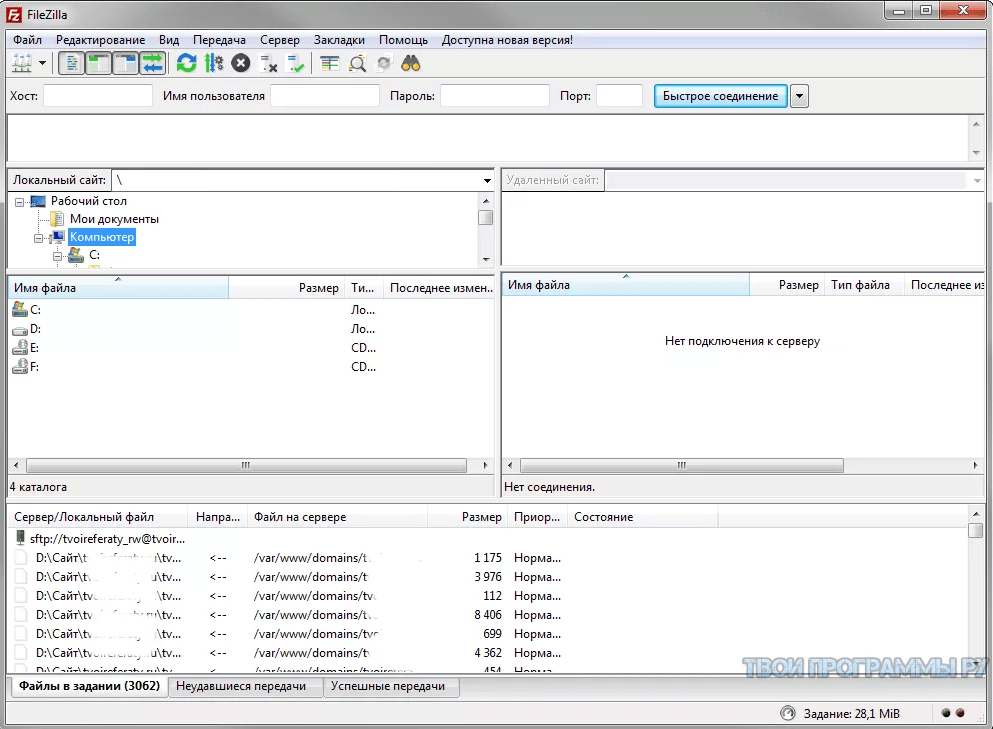Click the remote file list horizontal scrollbar
Screen dimensions: 993x729
point(681,466)
